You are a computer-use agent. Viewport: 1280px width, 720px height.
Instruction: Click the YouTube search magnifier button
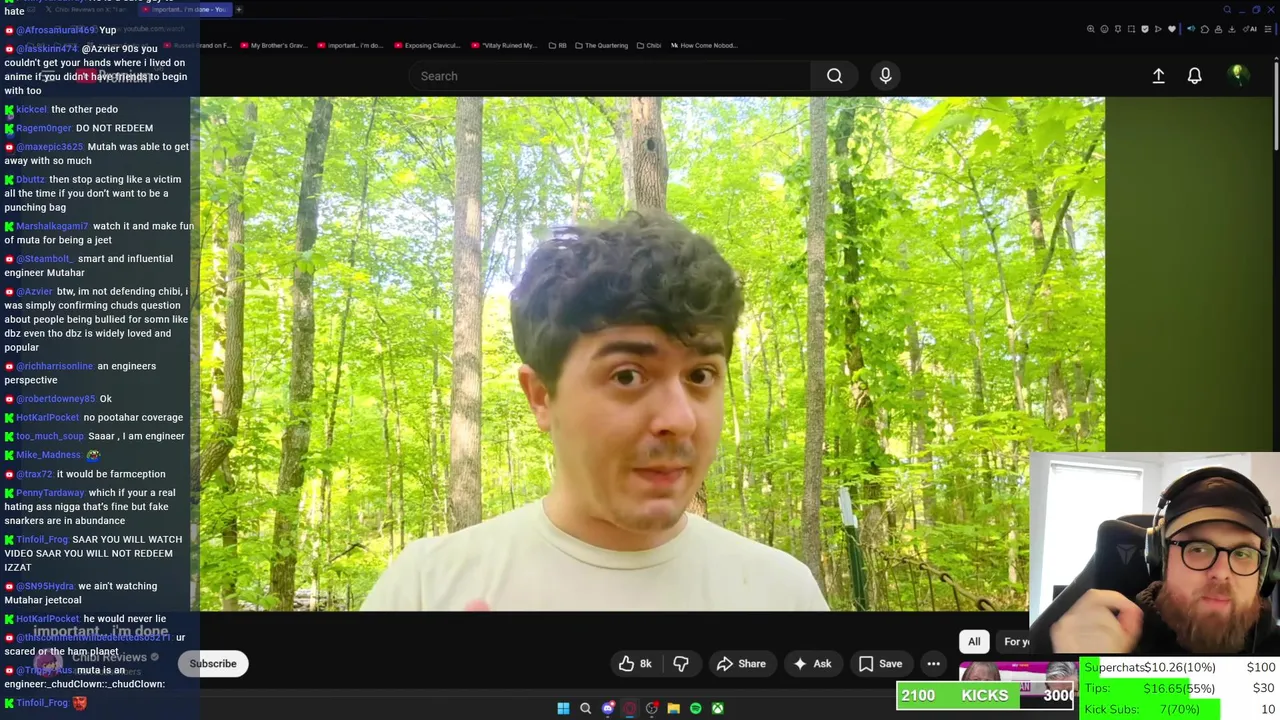pos(834,76)
